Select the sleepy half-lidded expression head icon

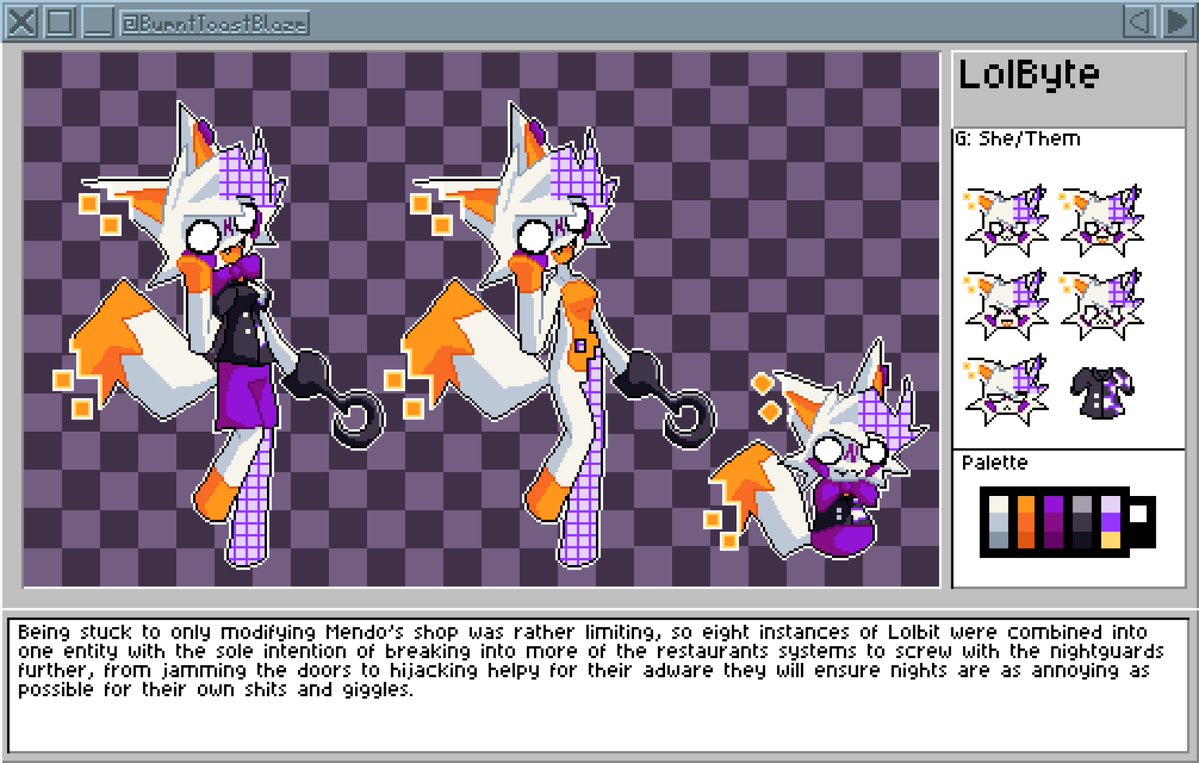(x=1006, y=390)
